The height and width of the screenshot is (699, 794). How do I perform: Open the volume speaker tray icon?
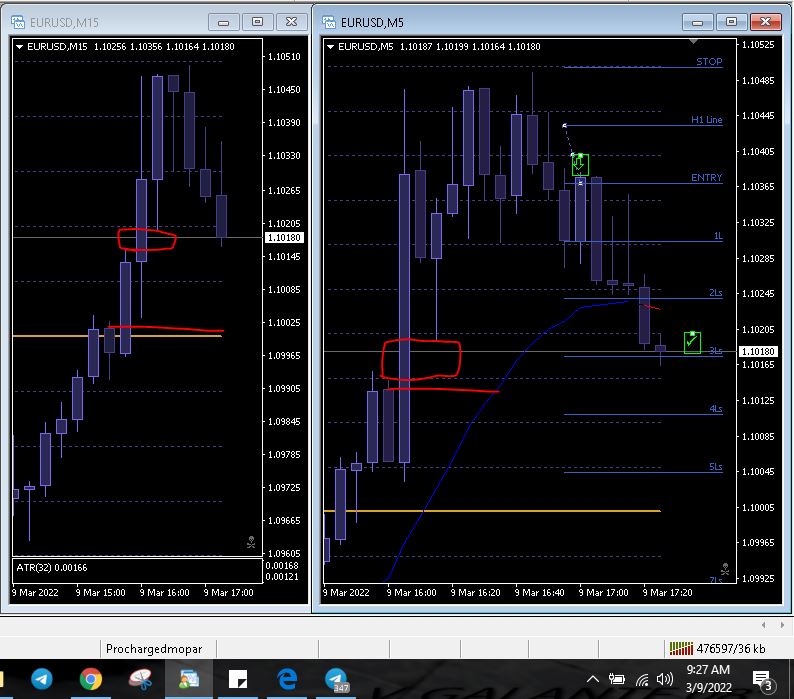[664, 679]
